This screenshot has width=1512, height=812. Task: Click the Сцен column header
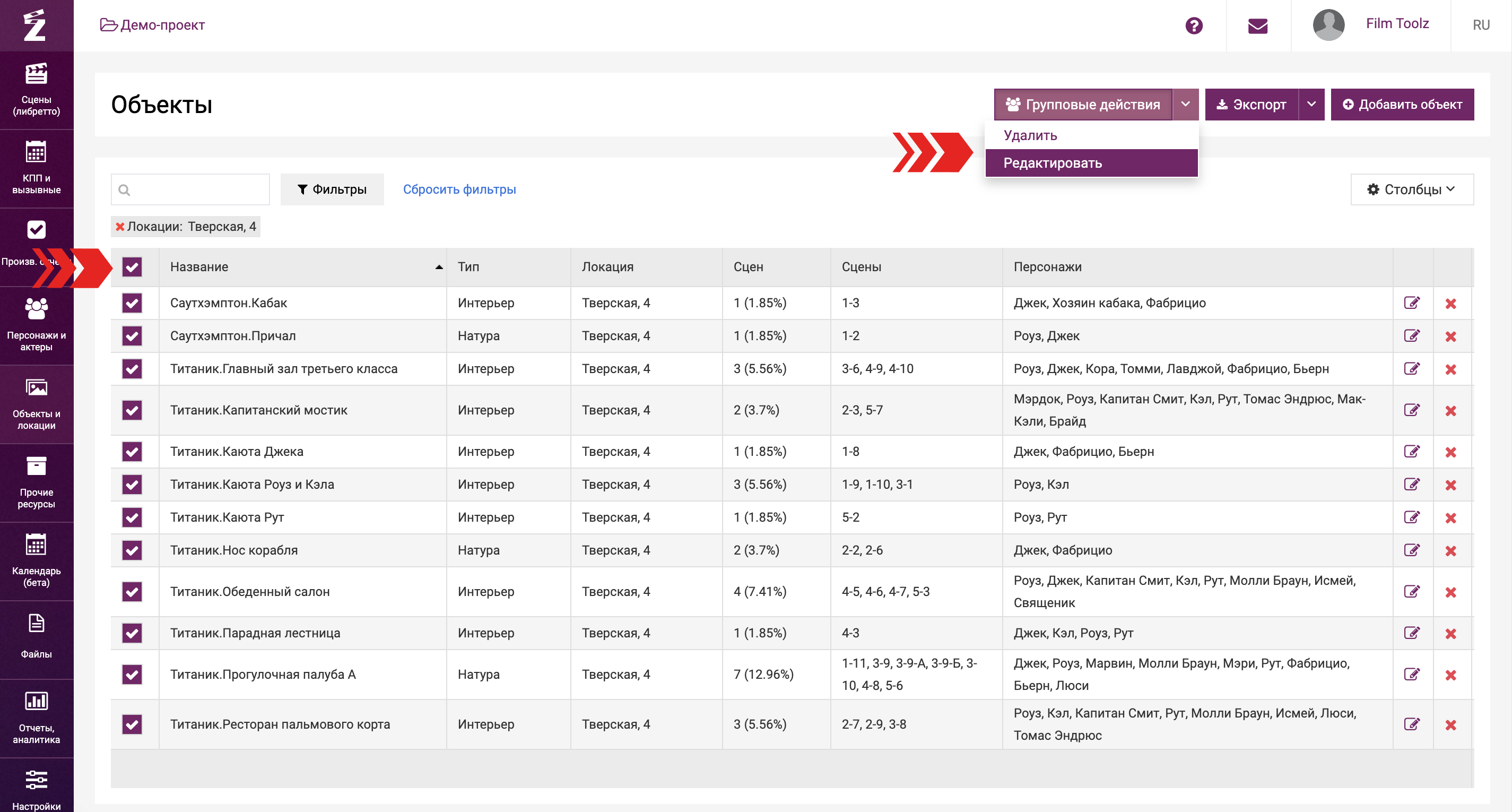tap(776, 267)
